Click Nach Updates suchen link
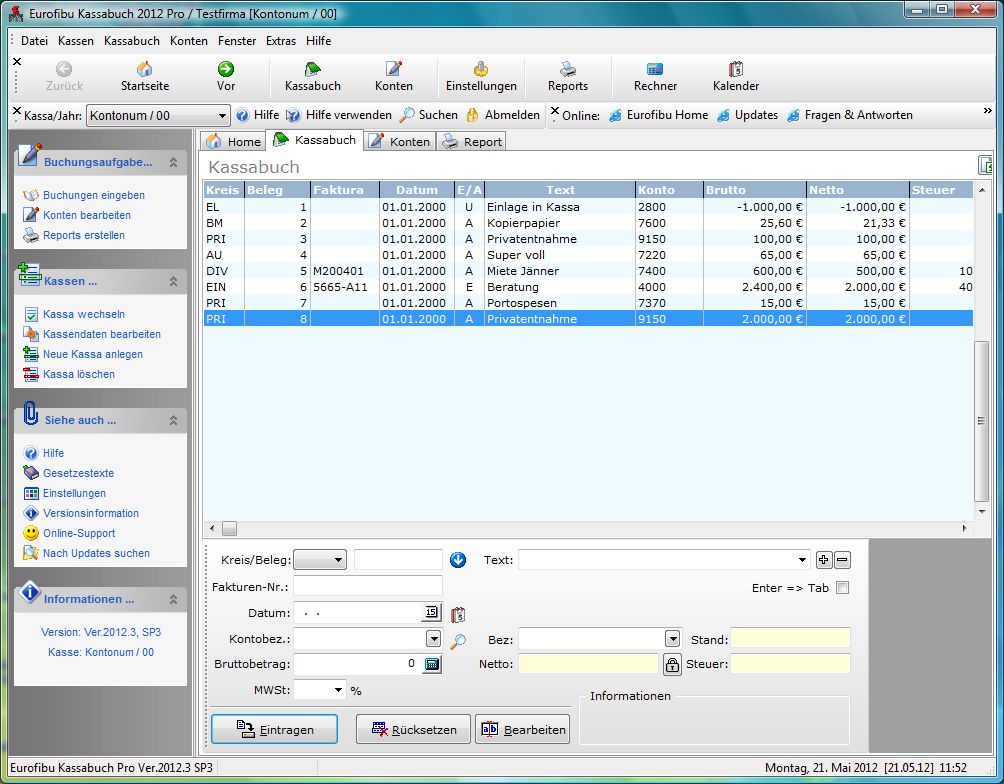This screenshot has width=1004, height=784. (x=96, y=553)
